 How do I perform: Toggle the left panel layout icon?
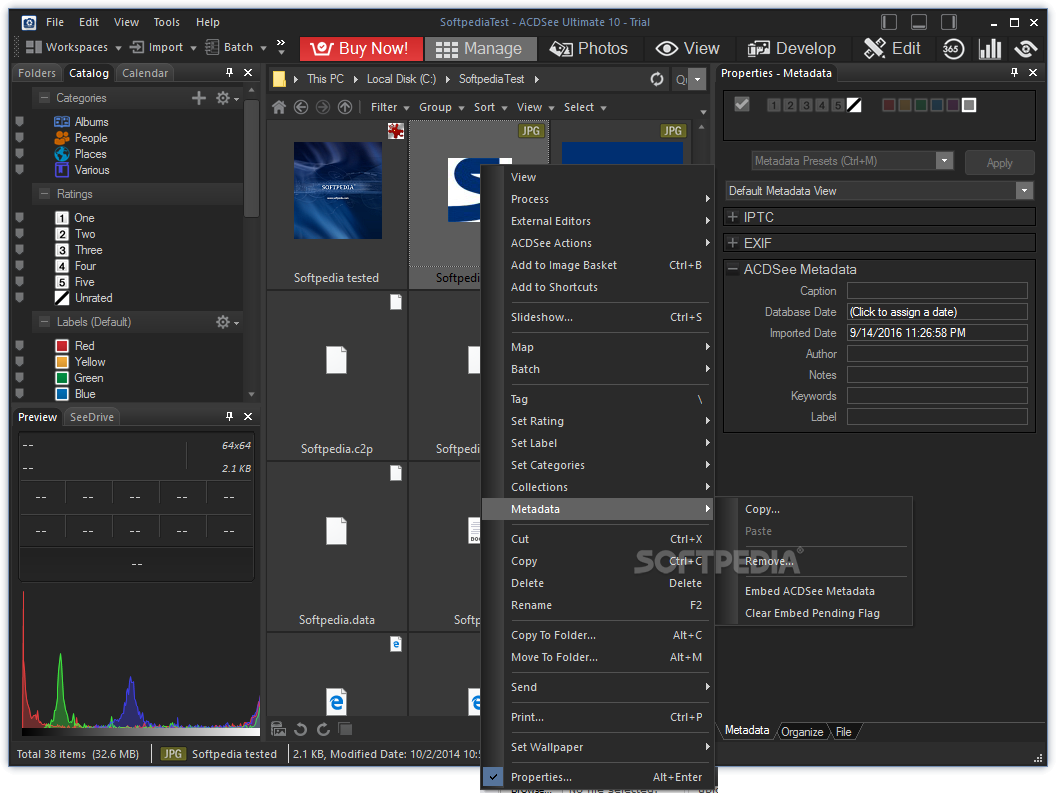click(x=889, y=22)
